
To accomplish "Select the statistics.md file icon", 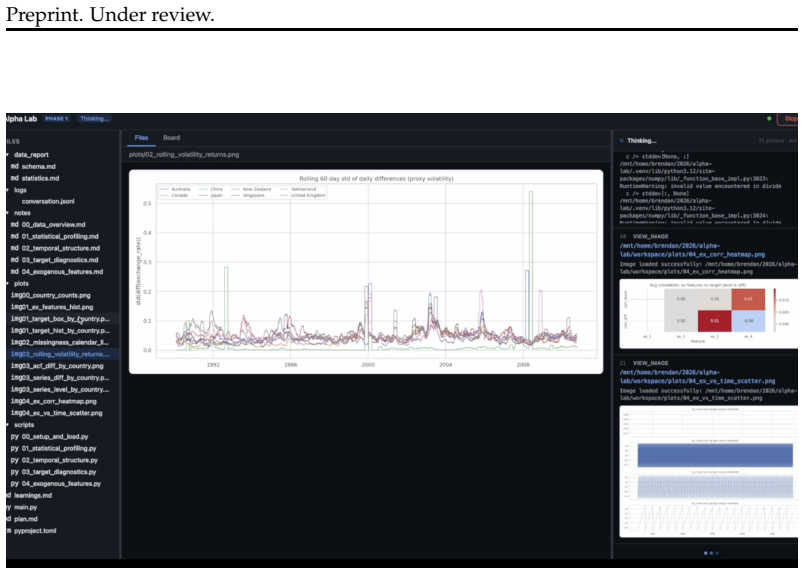I will [x=14, y=179].
